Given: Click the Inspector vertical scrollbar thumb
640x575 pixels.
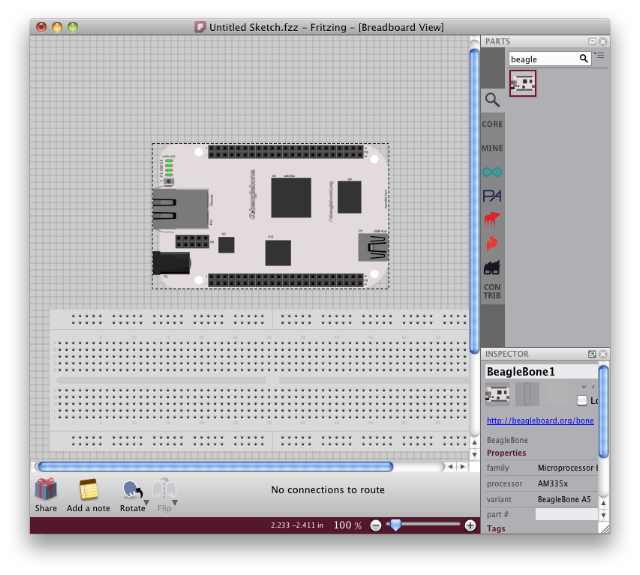Looking at the screenshot, I should tap(603, 411).
